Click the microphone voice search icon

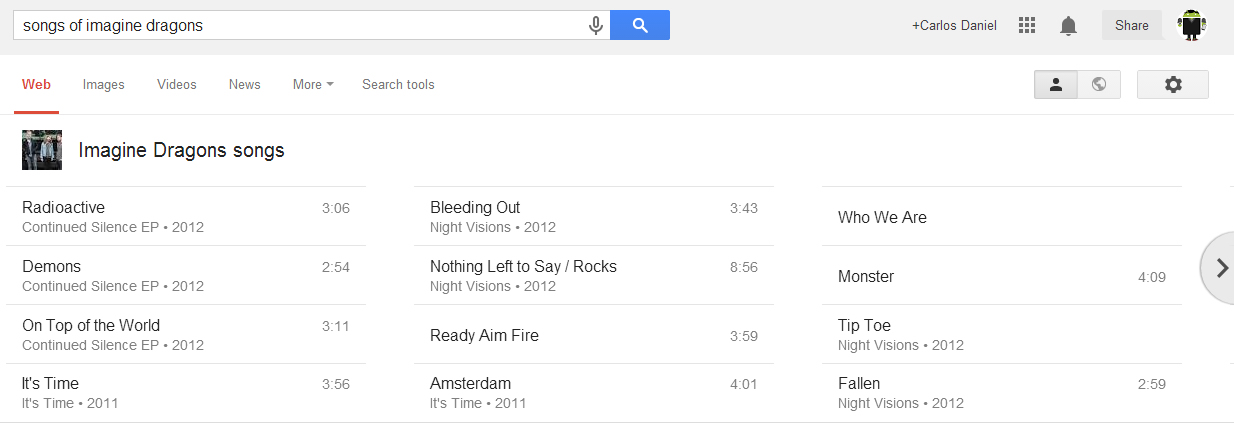(596, 26)
